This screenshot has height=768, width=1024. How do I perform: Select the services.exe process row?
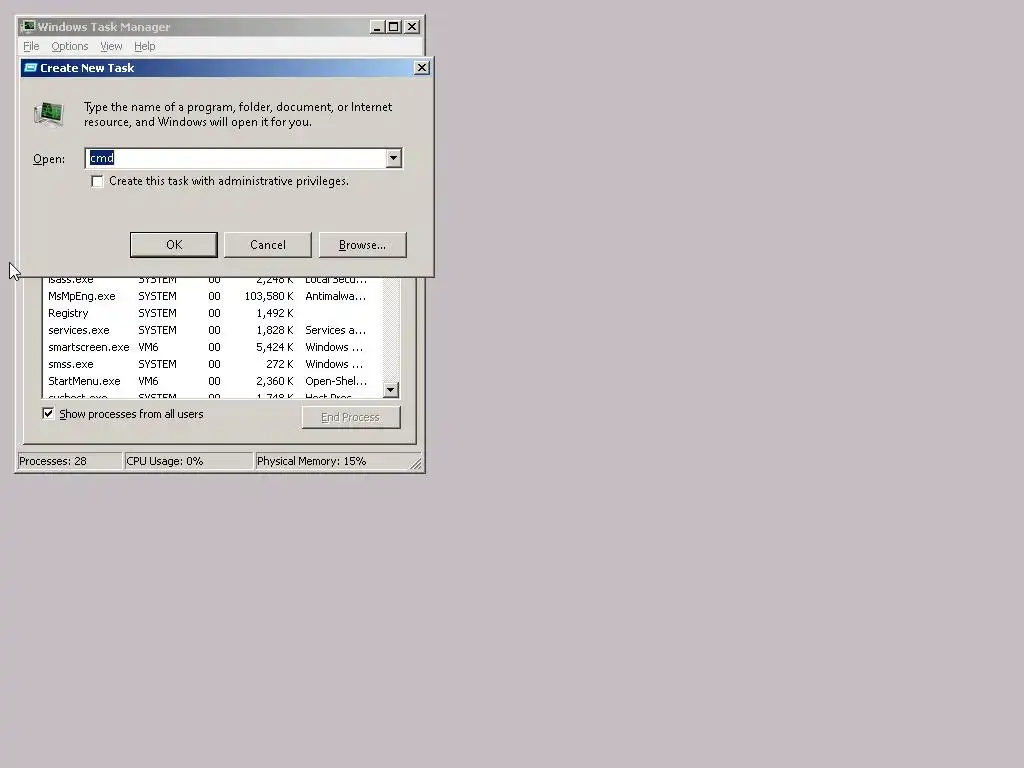212,330
